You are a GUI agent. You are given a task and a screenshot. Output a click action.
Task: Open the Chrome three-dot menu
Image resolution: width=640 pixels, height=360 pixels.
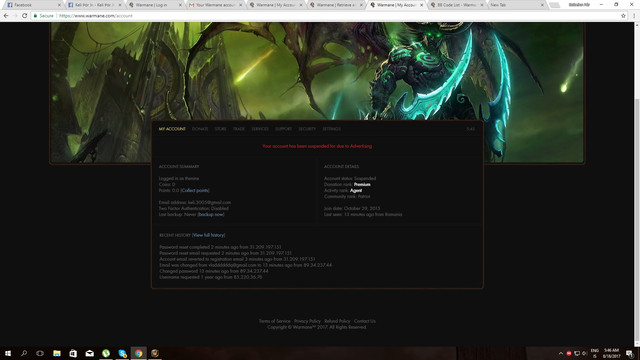634,16
